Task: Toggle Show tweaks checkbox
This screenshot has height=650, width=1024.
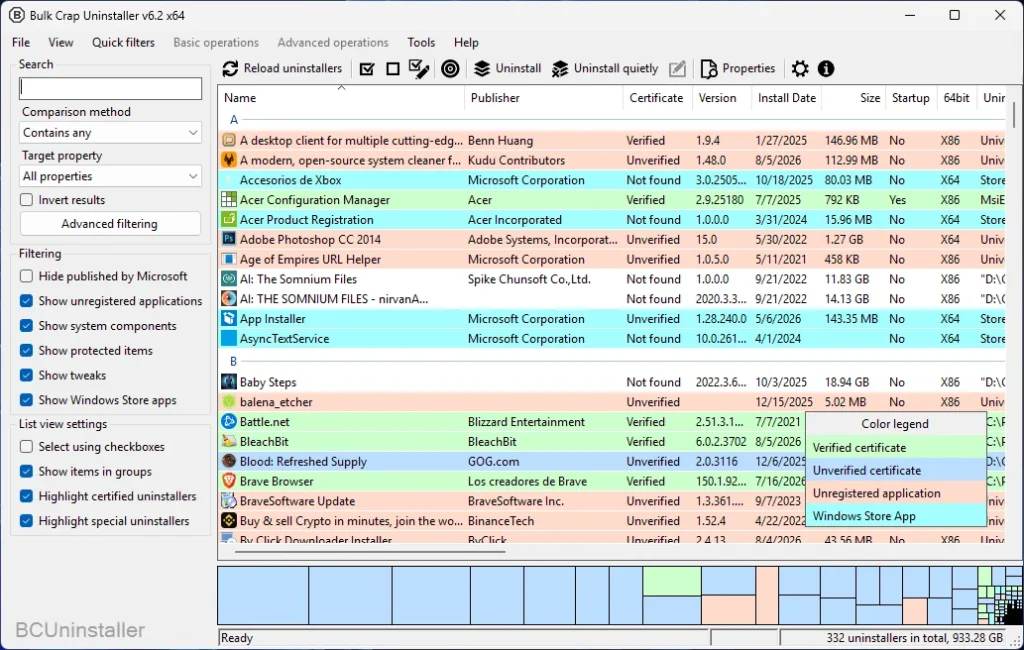Action: pos(26,376)
